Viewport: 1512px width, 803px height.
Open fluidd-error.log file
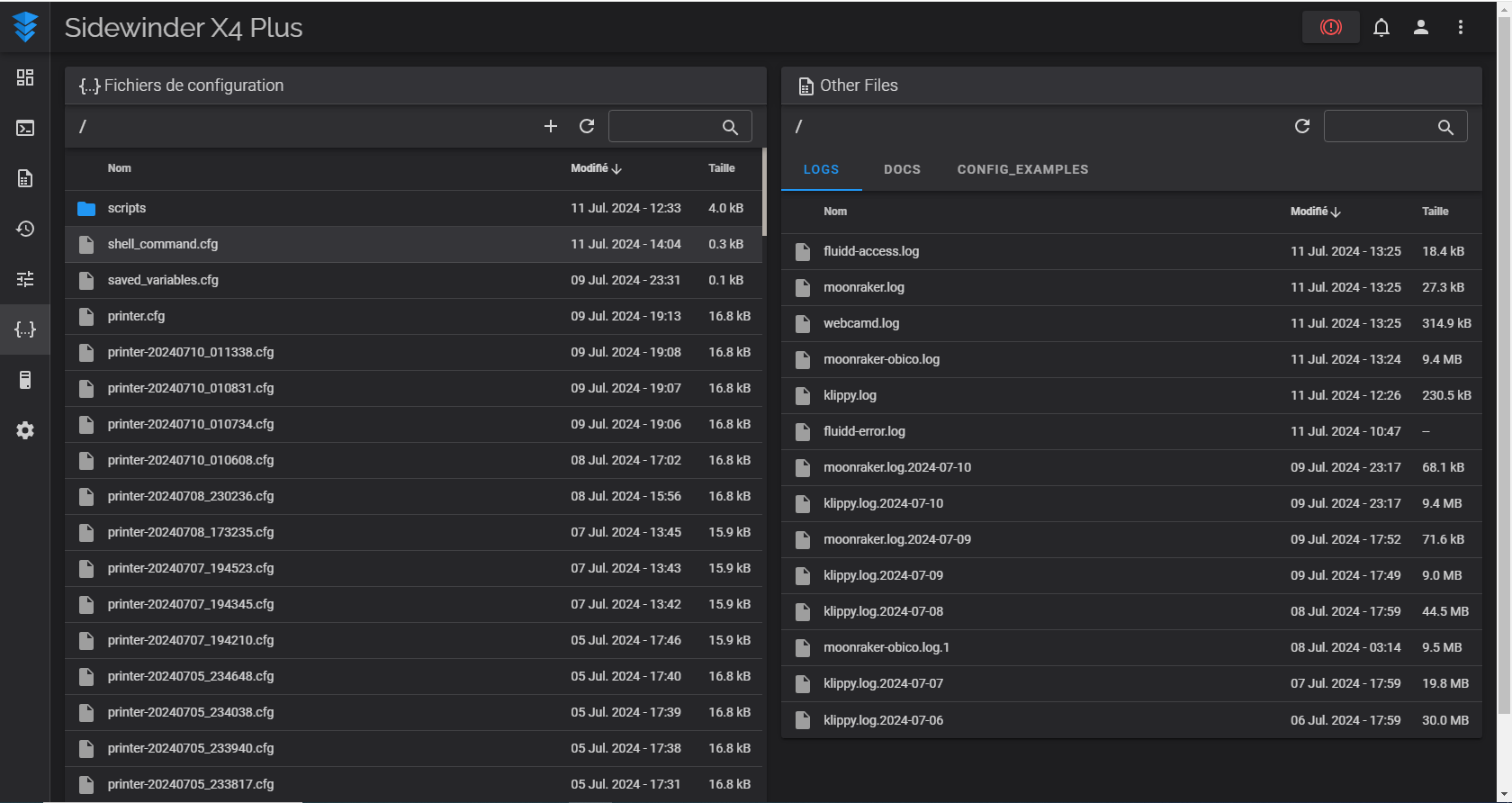[1131, 431]
